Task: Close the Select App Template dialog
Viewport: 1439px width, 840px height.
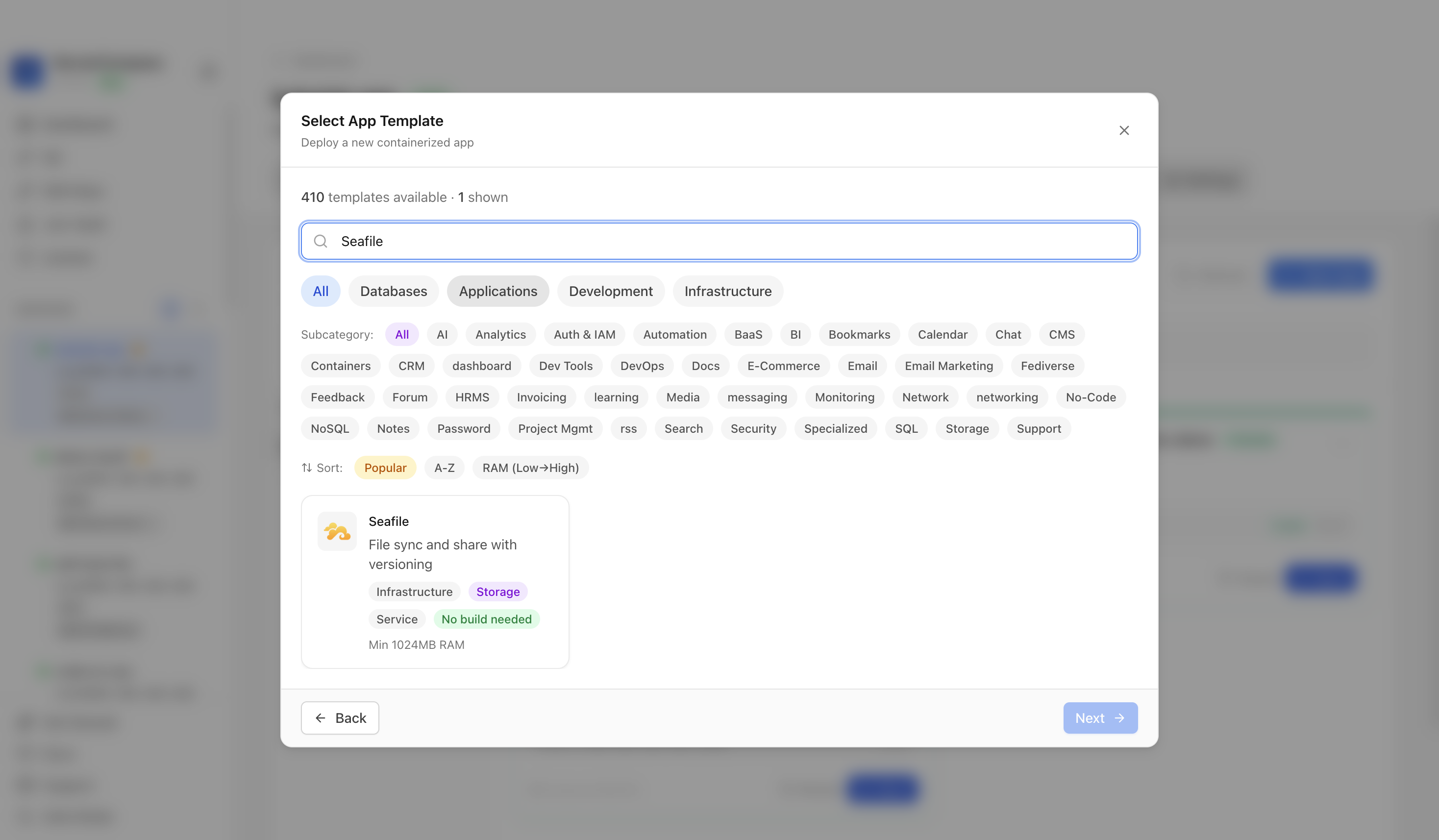Action: (x=1124, y=131)
